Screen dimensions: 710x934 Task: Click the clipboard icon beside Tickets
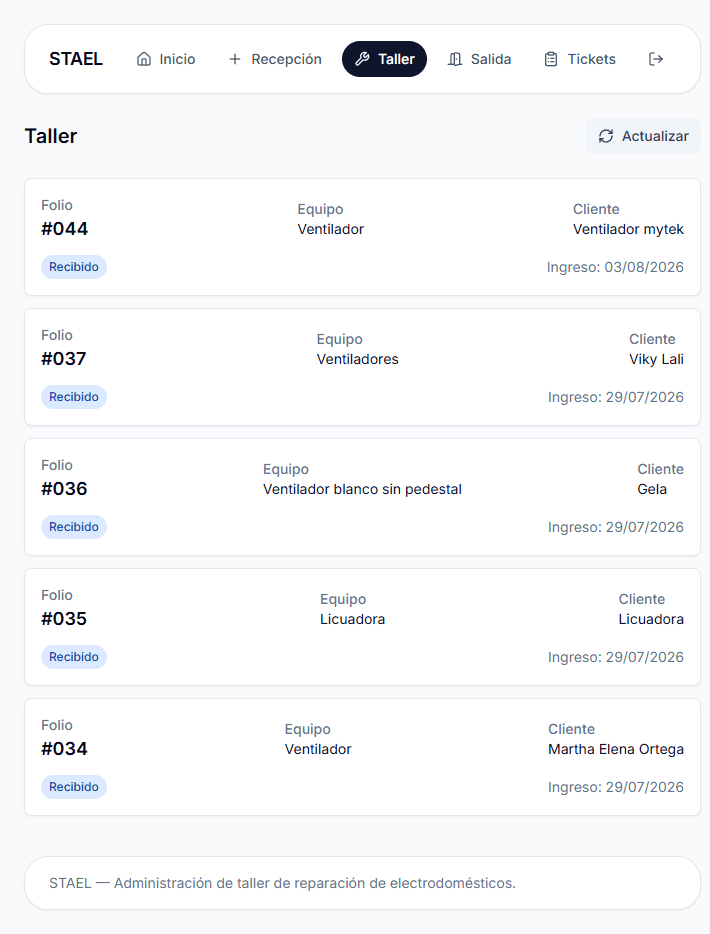point(551,59)
